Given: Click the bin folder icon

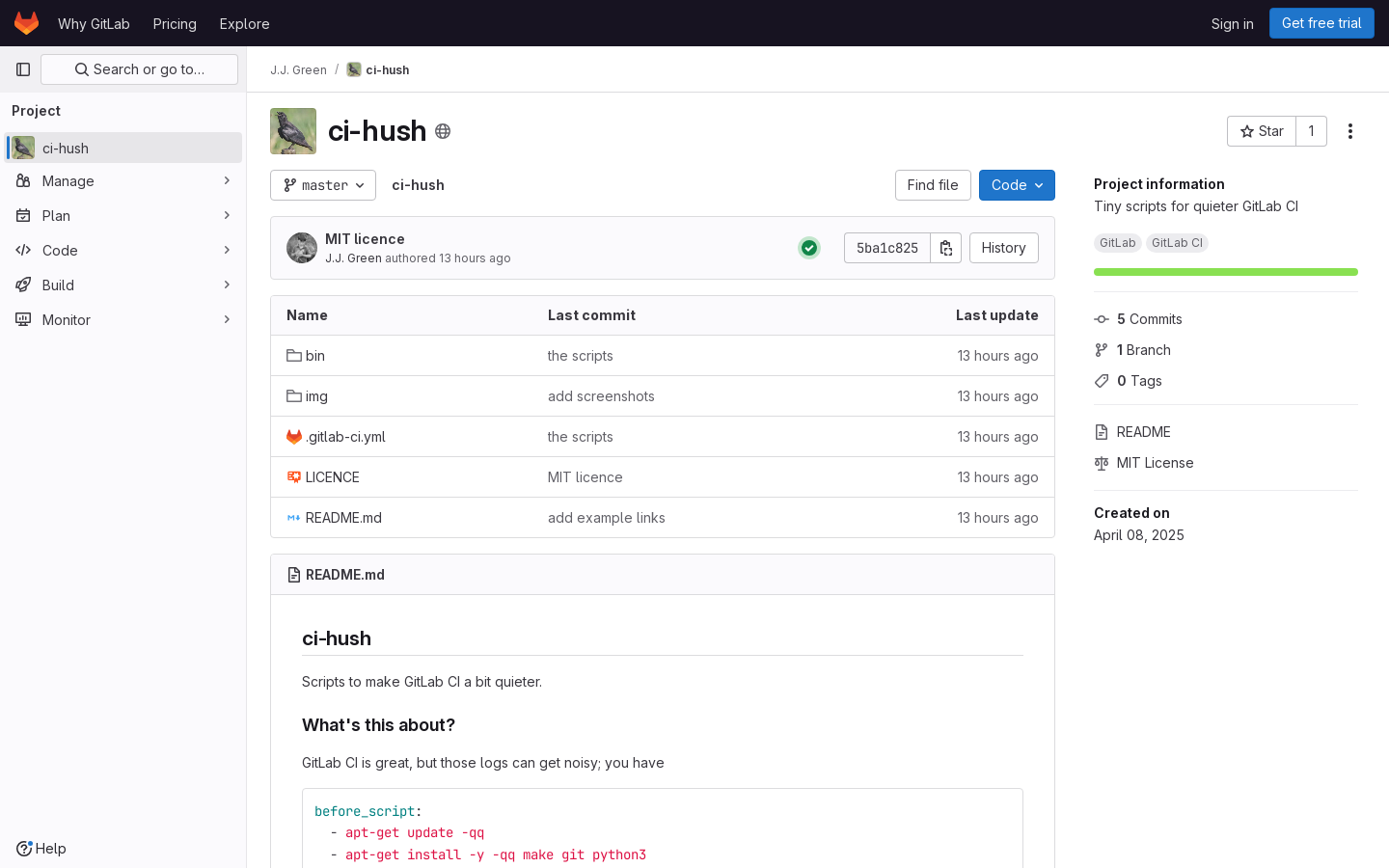Looking at the screenshot, I should pyautogui.click(x=294, y=356).
